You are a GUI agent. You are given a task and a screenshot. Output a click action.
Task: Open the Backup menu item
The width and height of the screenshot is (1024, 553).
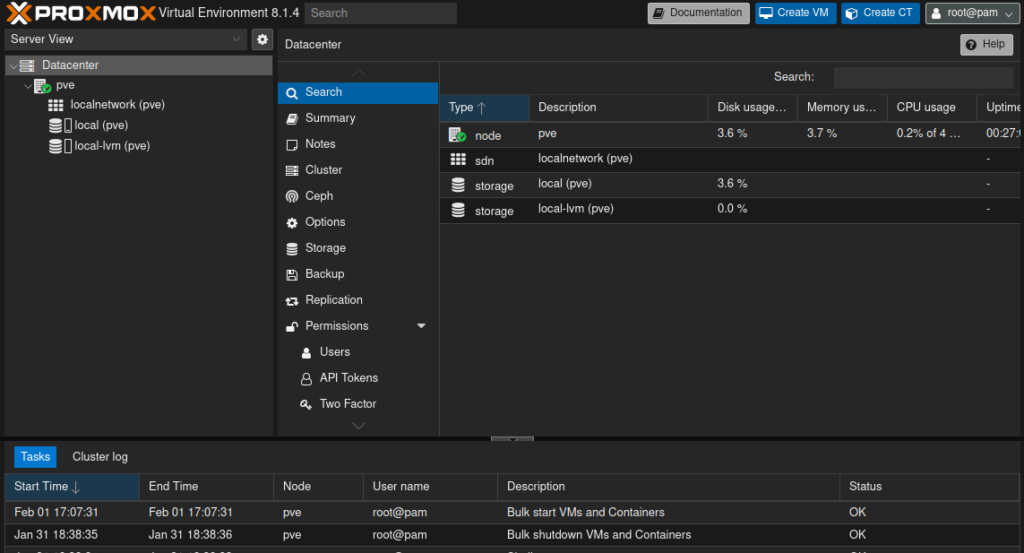coord(358,274)
